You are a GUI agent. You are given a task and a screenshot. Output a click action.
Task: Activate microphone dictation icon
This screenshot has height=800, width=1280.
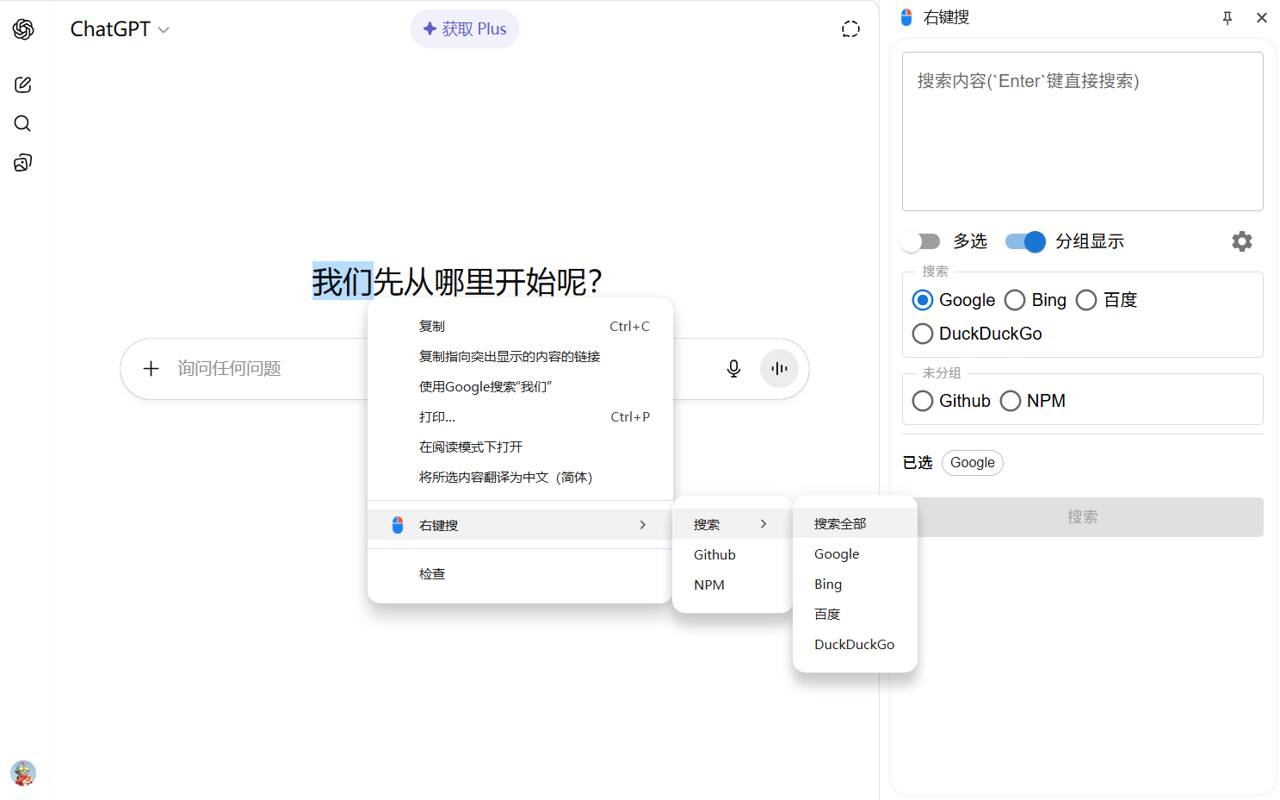point(734,369)
